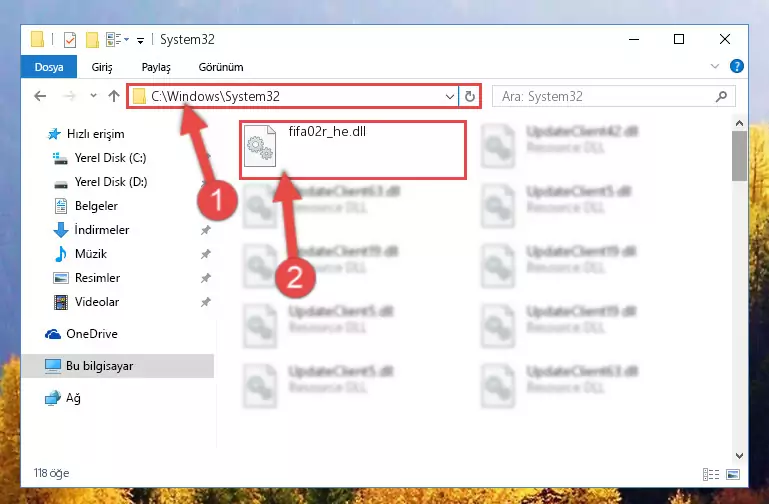Go up one folder level arrow

pyautogui.click(x=114, y=96)
